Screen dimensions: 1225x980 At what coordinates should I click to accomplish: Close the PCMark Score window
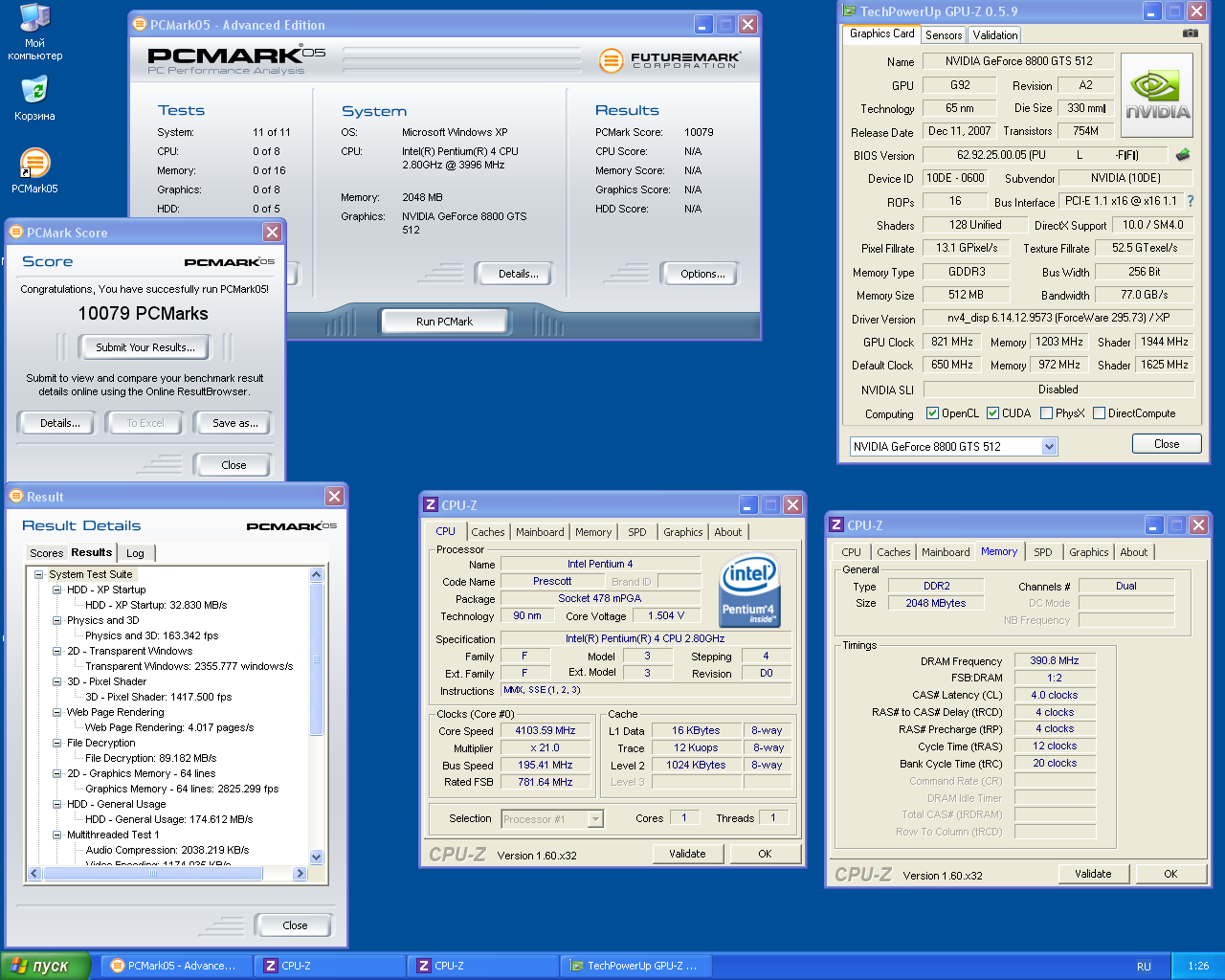coord(273,233)
